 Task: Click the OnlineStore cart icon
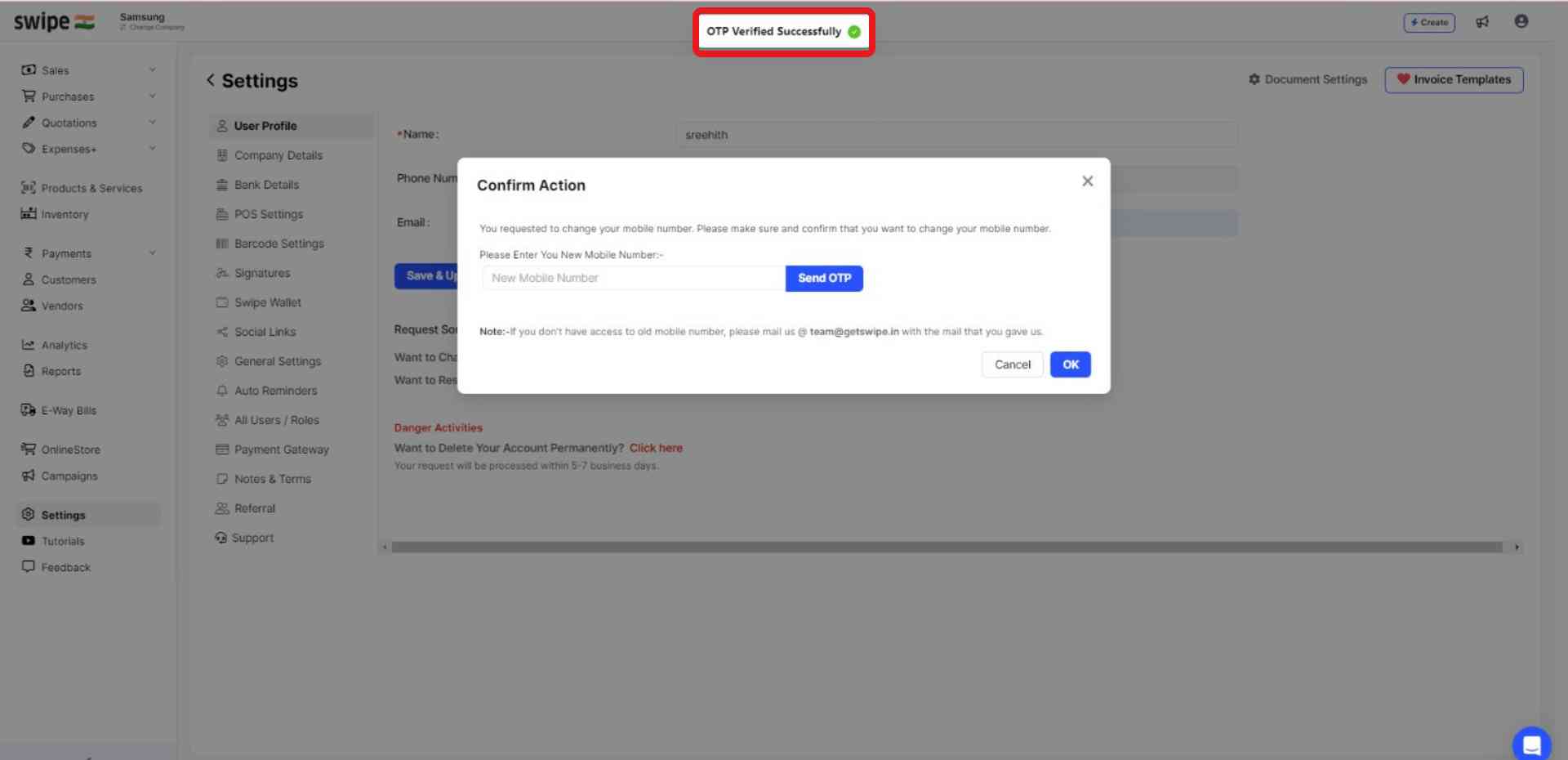click(x=29, y=449)
